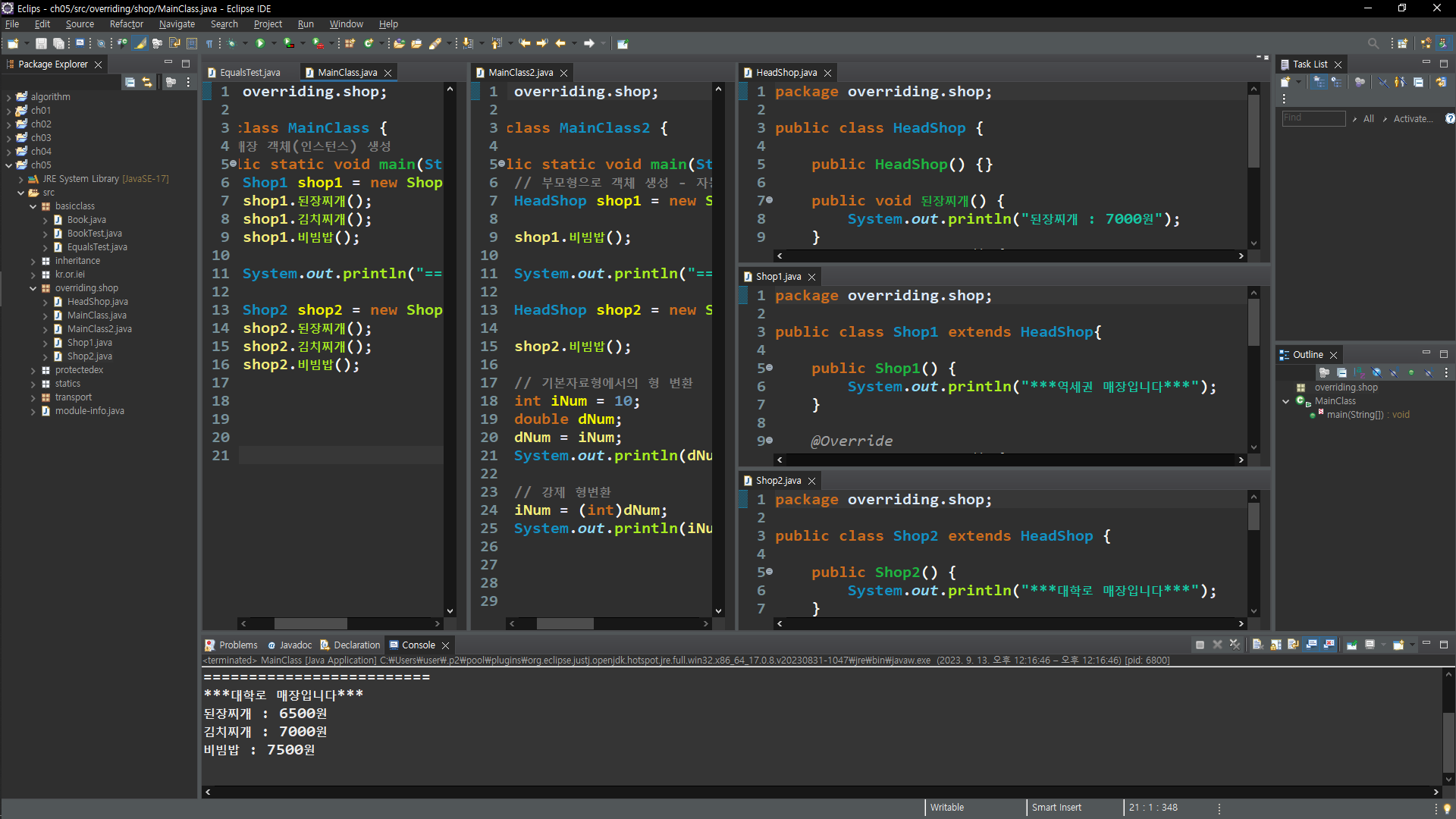Switch to the EqualsTest.java tab
This screenshot has width=1456, height=819.
point(249,73)
